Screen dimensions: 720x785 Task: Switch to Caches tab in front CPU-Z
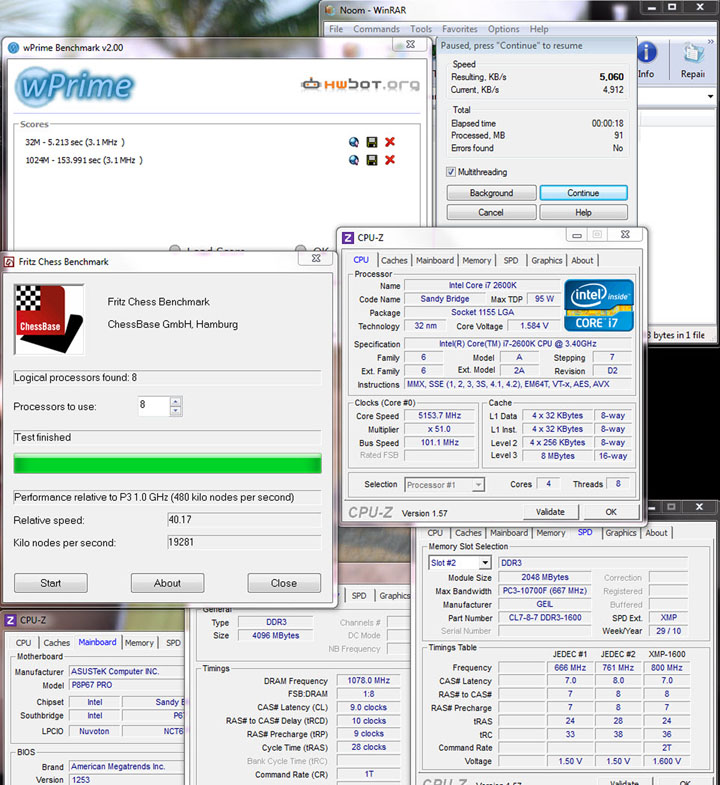pos(394,260)
